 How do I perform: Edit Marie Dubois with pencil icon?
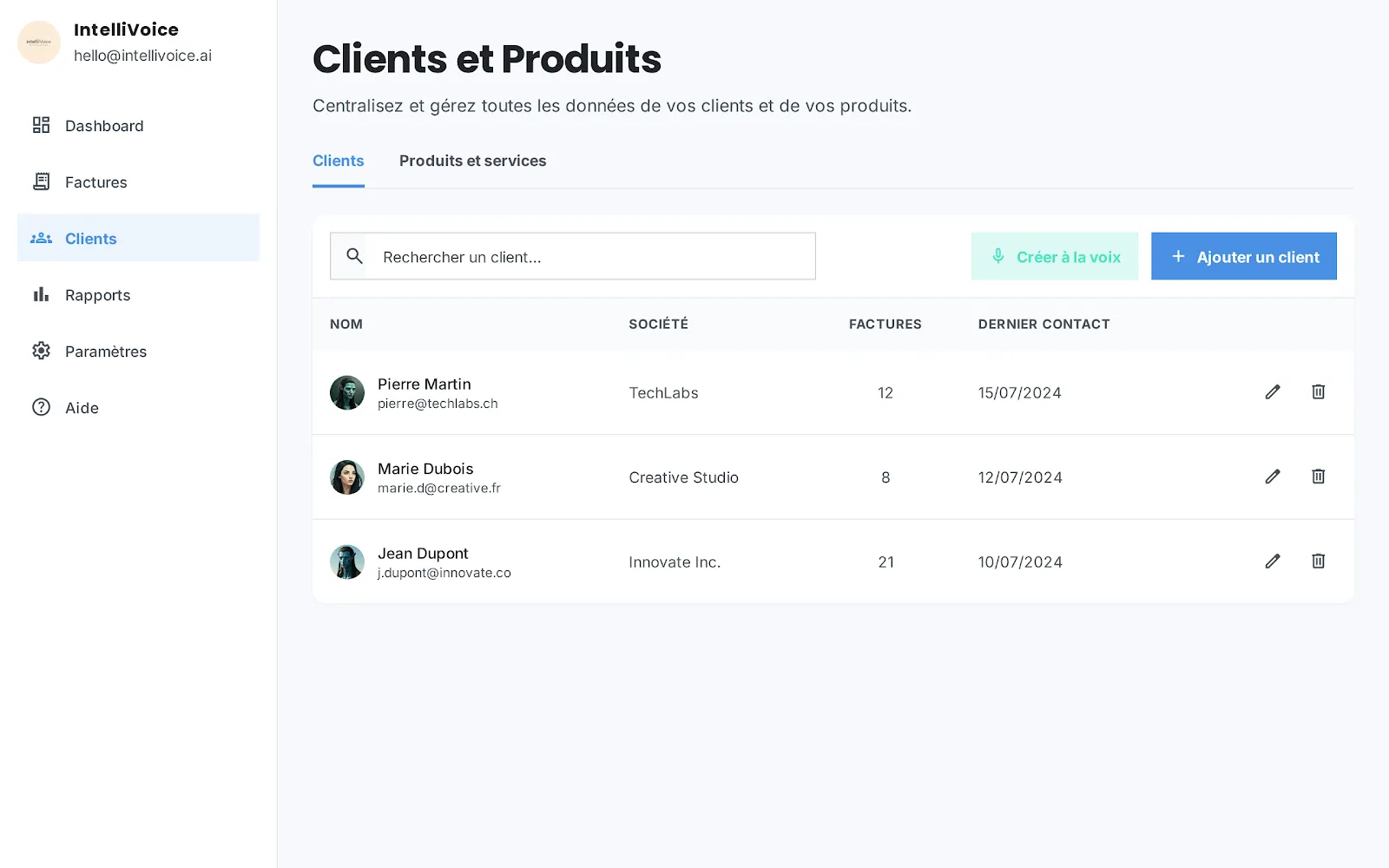pos(1273,477)
